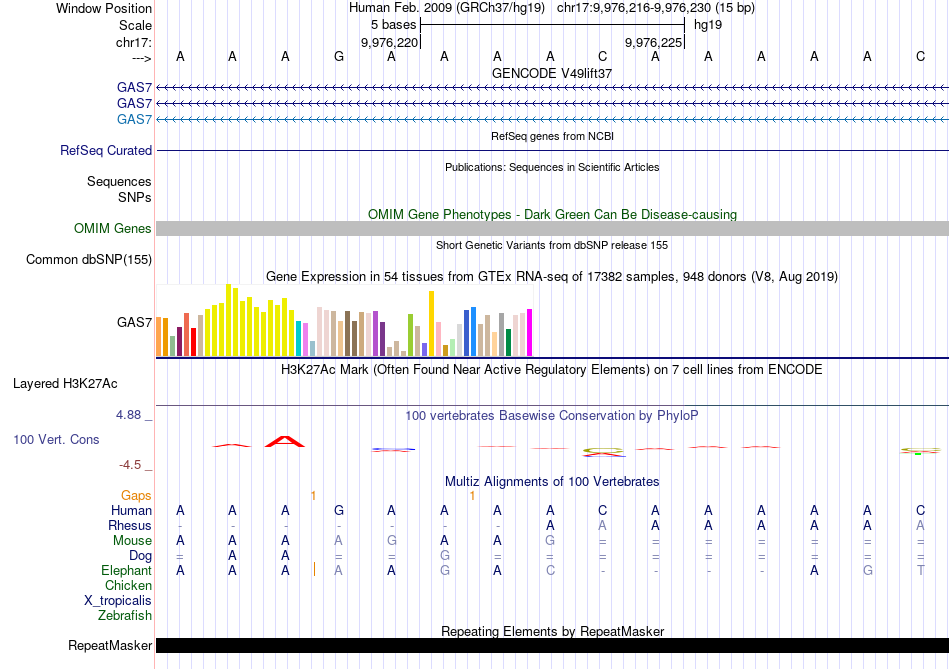Click the chr17: base position label
The height and width of the screenshot is (669, 950).
pos(134,42)
